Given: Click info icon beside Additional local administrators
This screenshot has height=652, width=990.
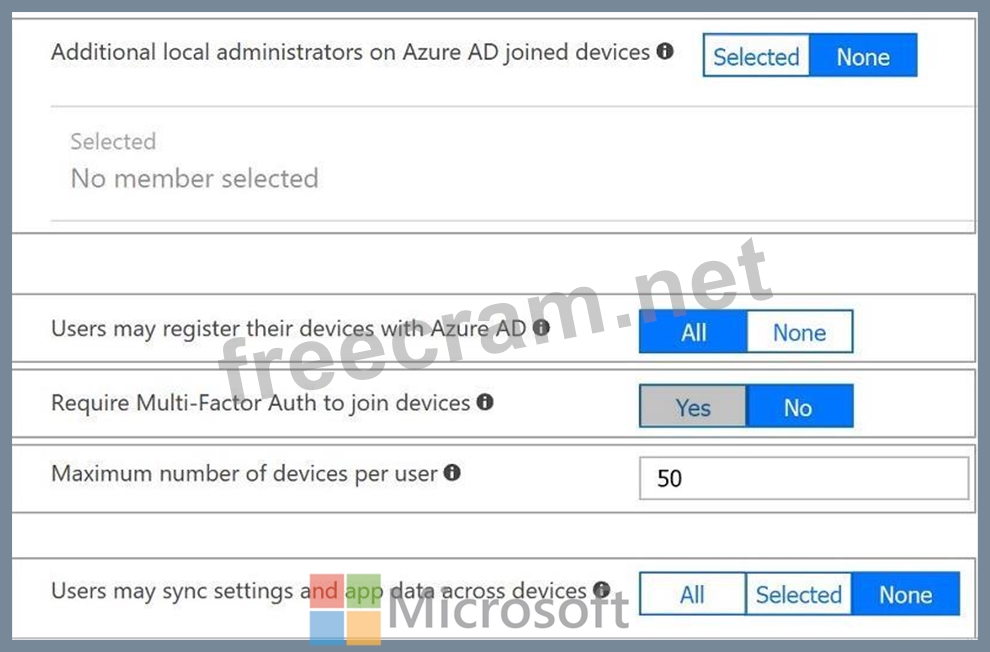Looking at the screenshot, I should [665, 52].
